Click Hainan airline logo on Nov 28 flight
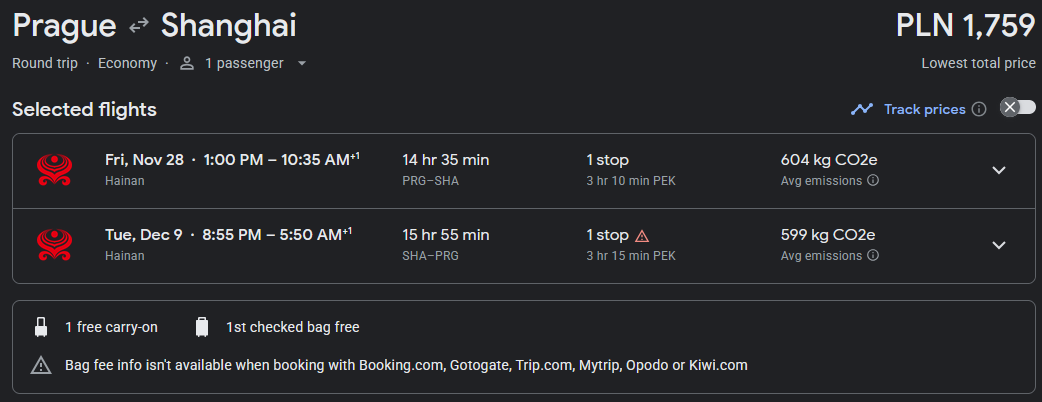The height and width of the screenshot is (402, 1042). (x=53, y=170)
